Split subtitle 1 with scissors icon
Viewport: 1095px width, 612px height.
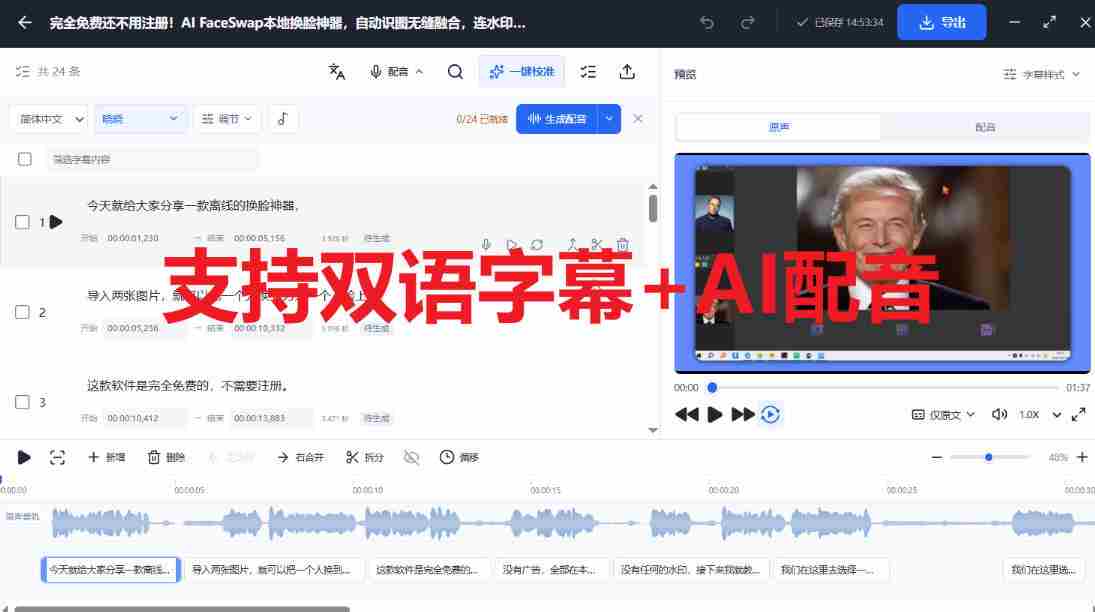[x=596, y=245]
